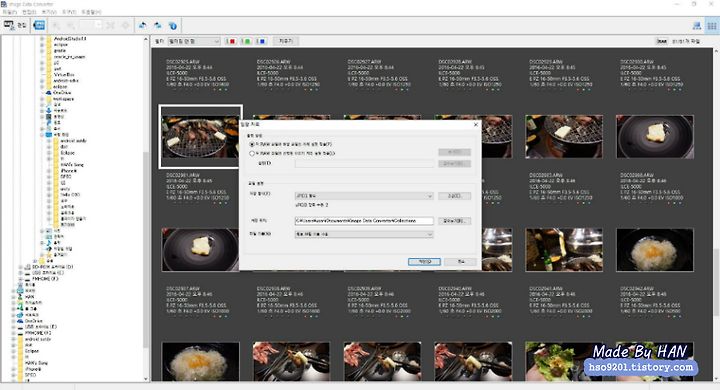
Task: Open the fourth menu (T) in menu bar
Action: pos(69,12)
